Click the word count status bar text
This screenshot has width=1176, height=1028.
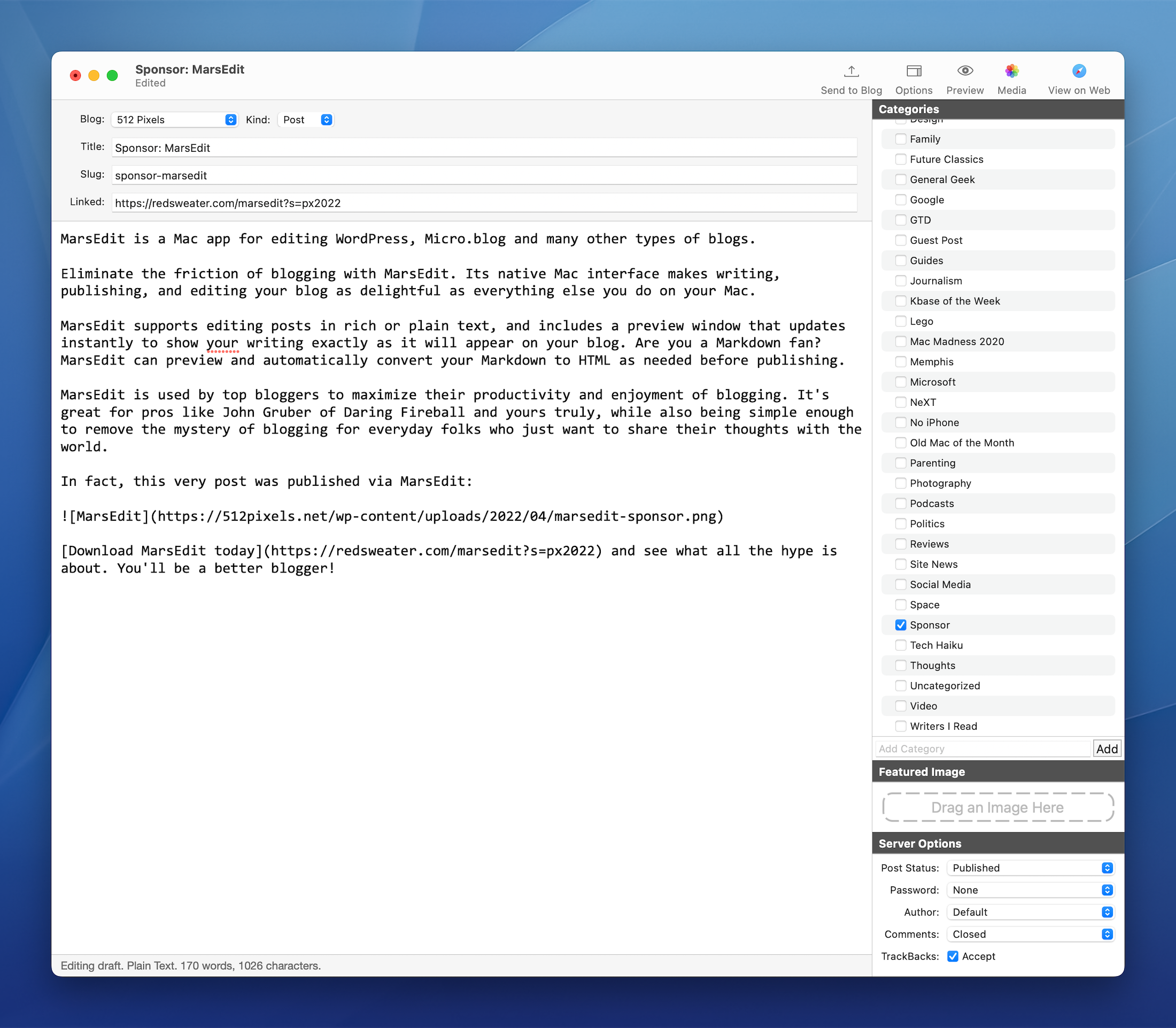190,965
